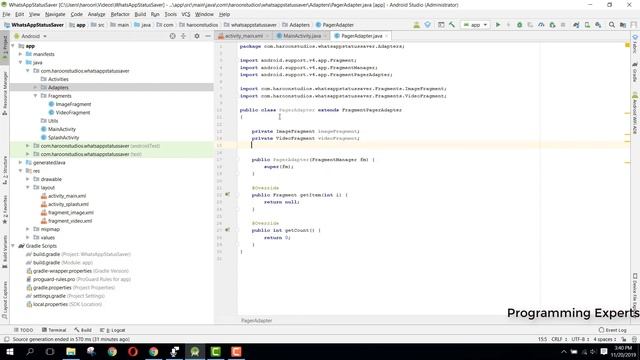Open the Analyze menu
The image size is (640, 360).
point(96,14)
